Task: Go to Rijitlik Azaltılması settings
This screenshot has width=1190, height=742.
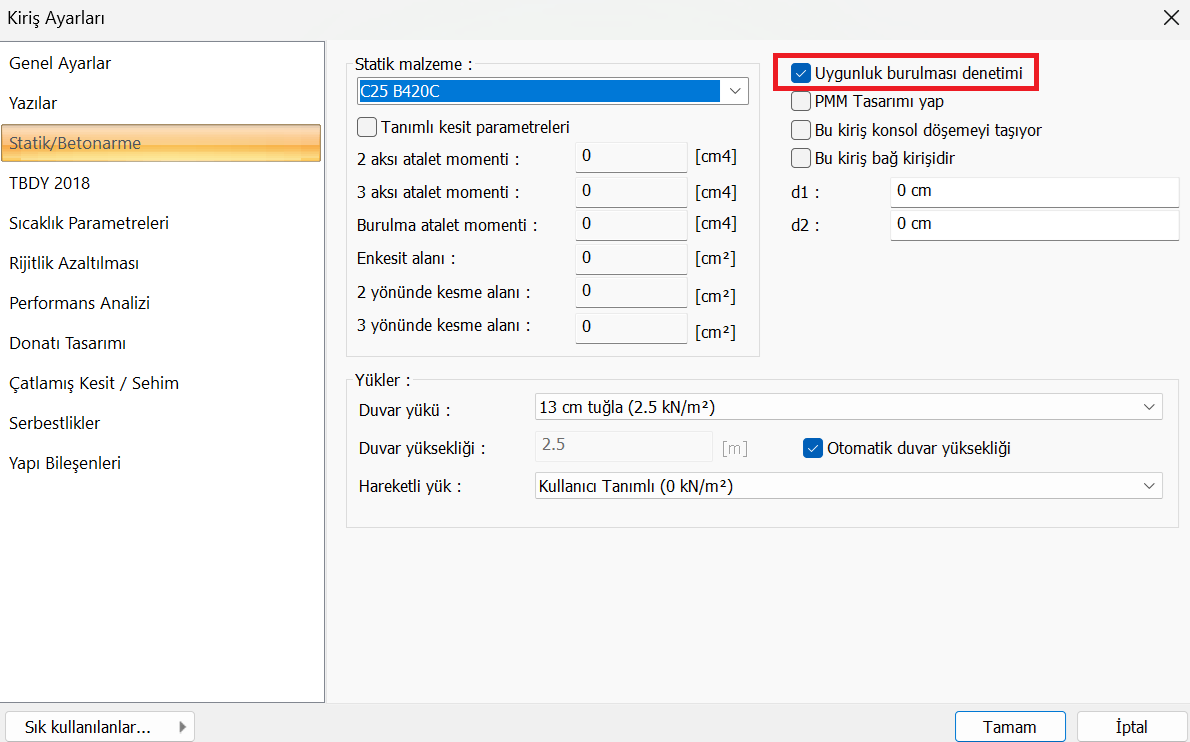Action: pos(74,263)
